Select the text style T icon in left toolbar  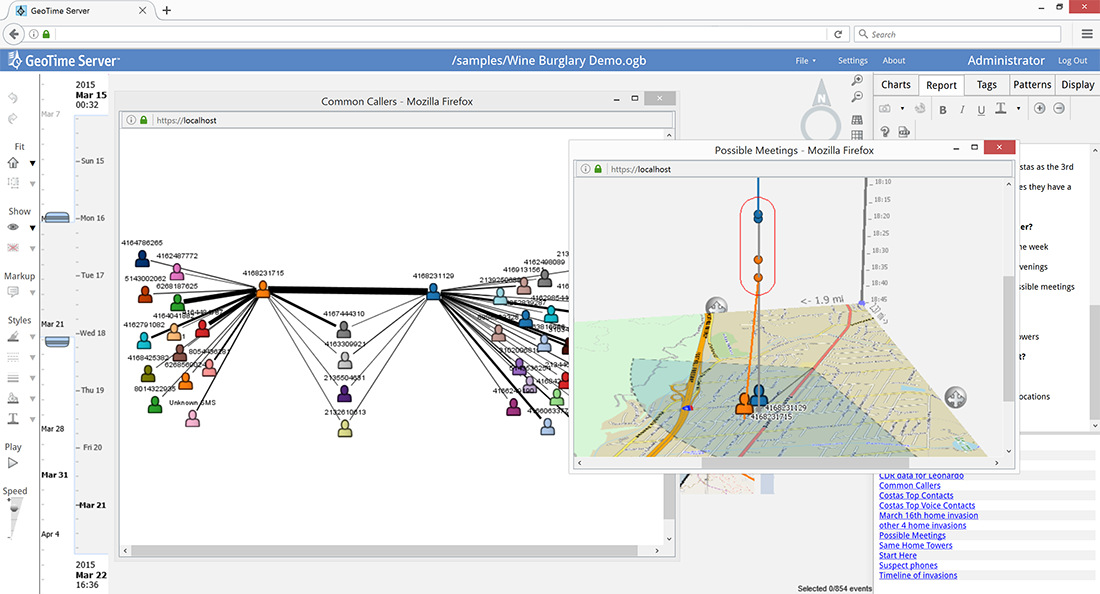coord(13,419)
